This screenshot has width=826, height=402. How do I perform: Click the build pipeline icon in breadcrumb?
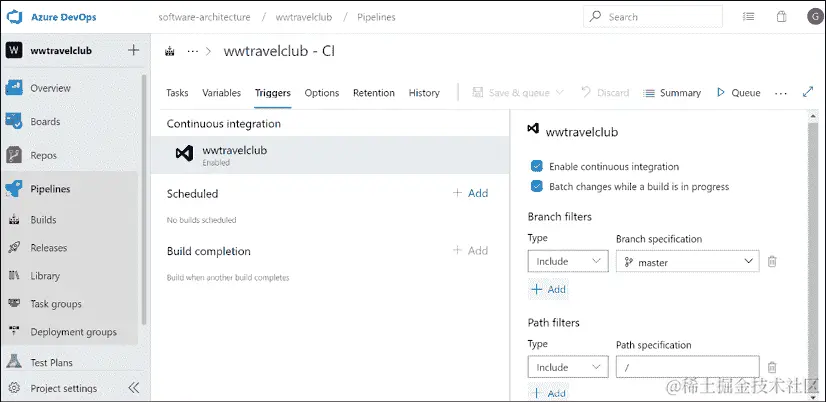coord(170,52)
